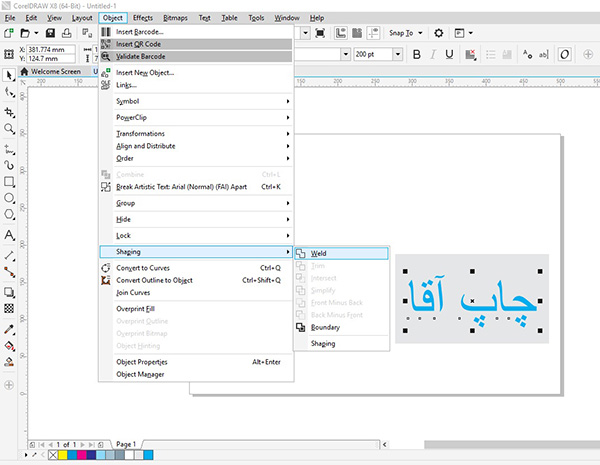Screen dimensions: 600x465
Task: Toggle Underline text formatting
Action: tap(449, 54)
